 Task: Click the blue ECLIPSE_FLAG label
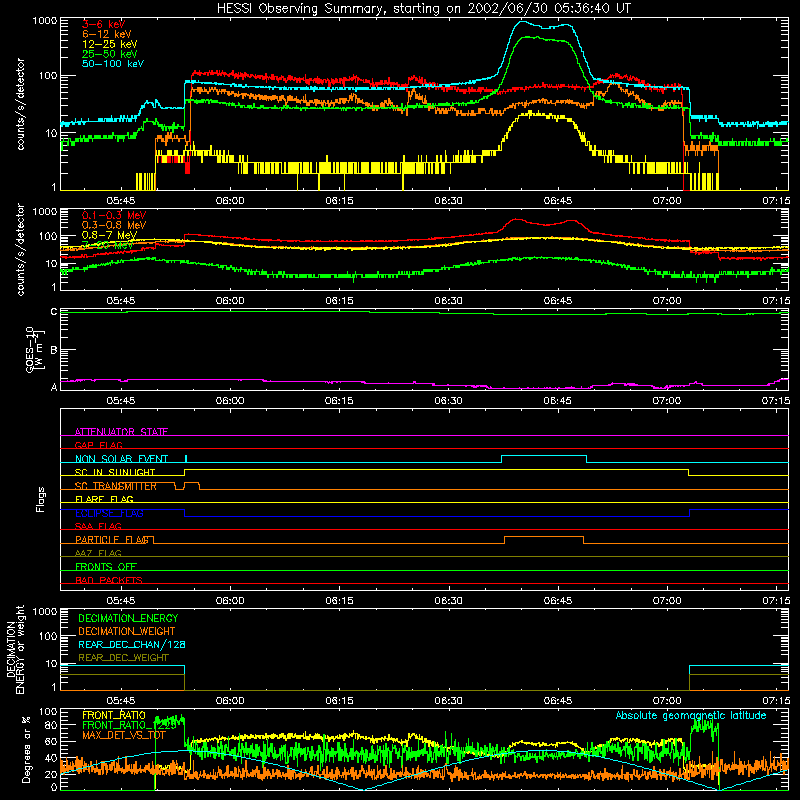point(109,513)
